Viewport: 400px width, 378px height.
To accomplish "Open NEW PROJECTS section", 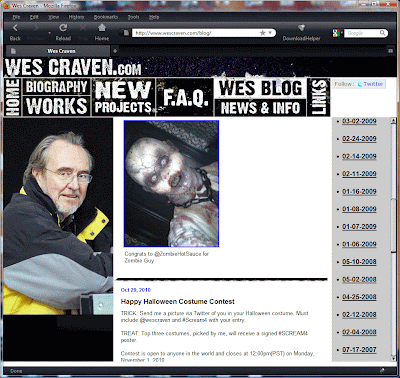I will pos(123,97).
